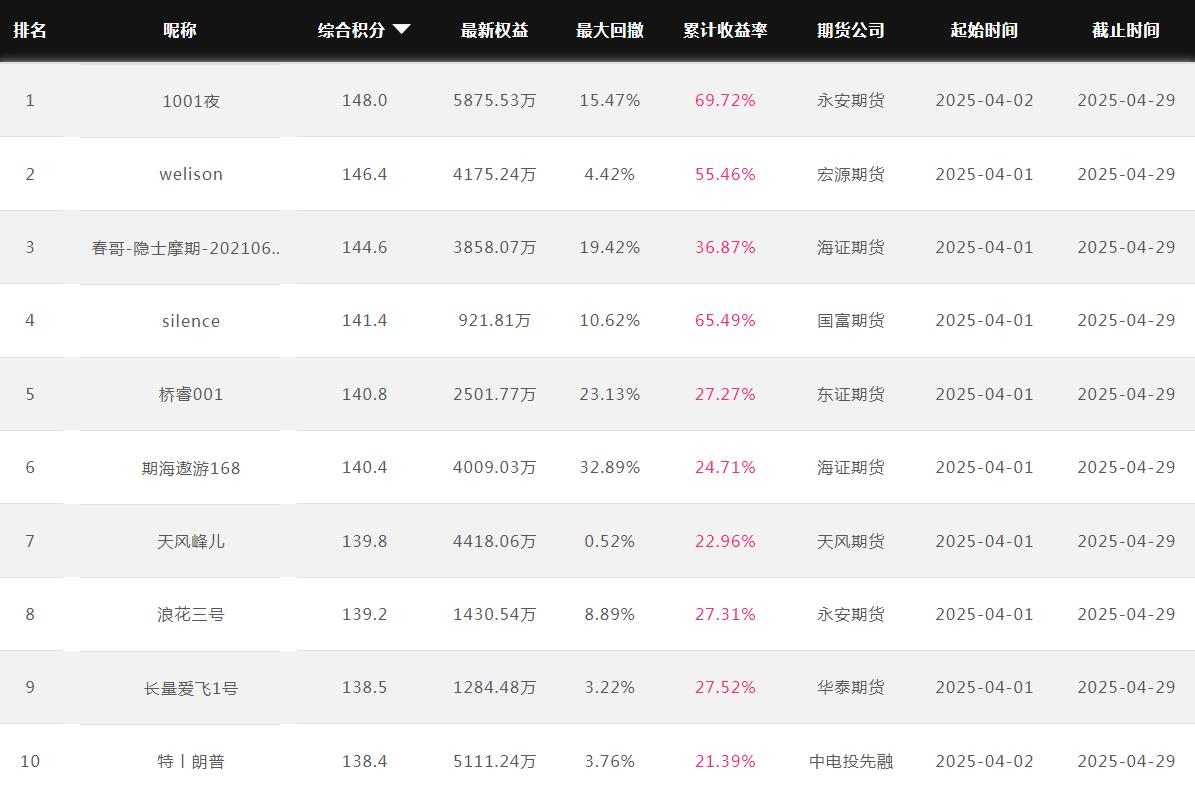Select return rate 27.52%

pos(725,687)
